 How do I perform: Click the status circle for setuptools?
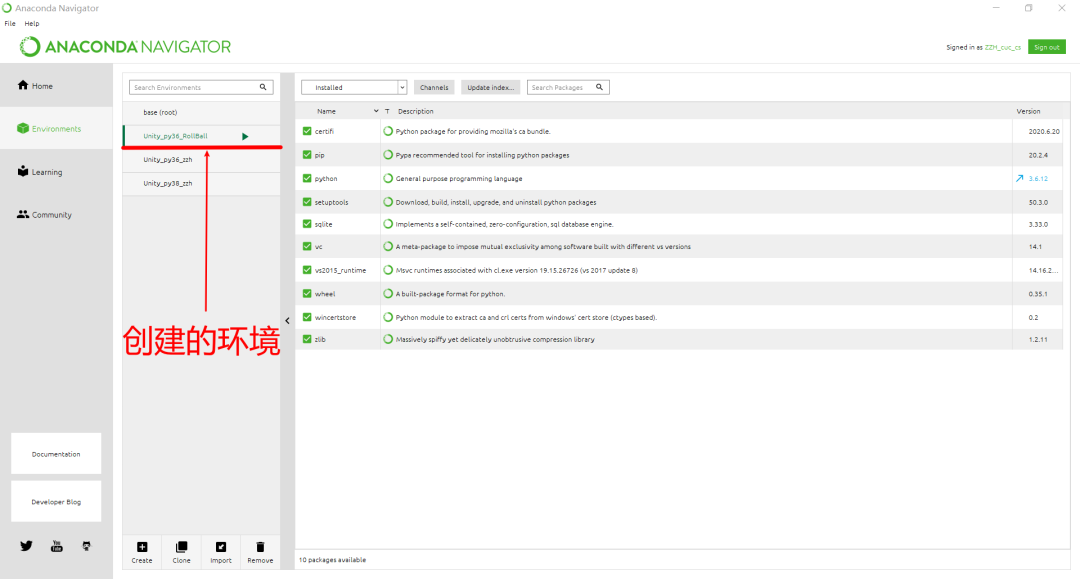(388, 202)
